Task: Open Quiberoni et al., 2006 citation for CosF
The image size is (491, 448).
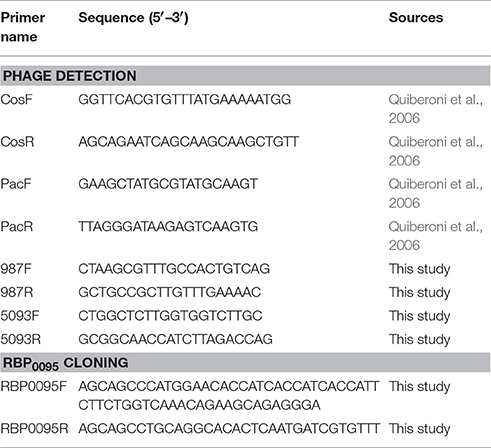Action: pyautogui.click(x=436, y=109)
